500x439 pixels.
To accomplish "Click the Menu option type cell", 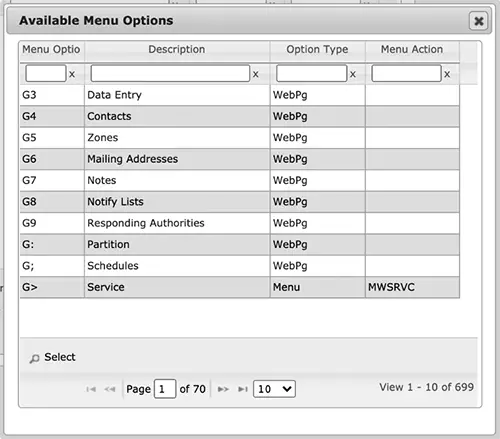I will 318,287.
